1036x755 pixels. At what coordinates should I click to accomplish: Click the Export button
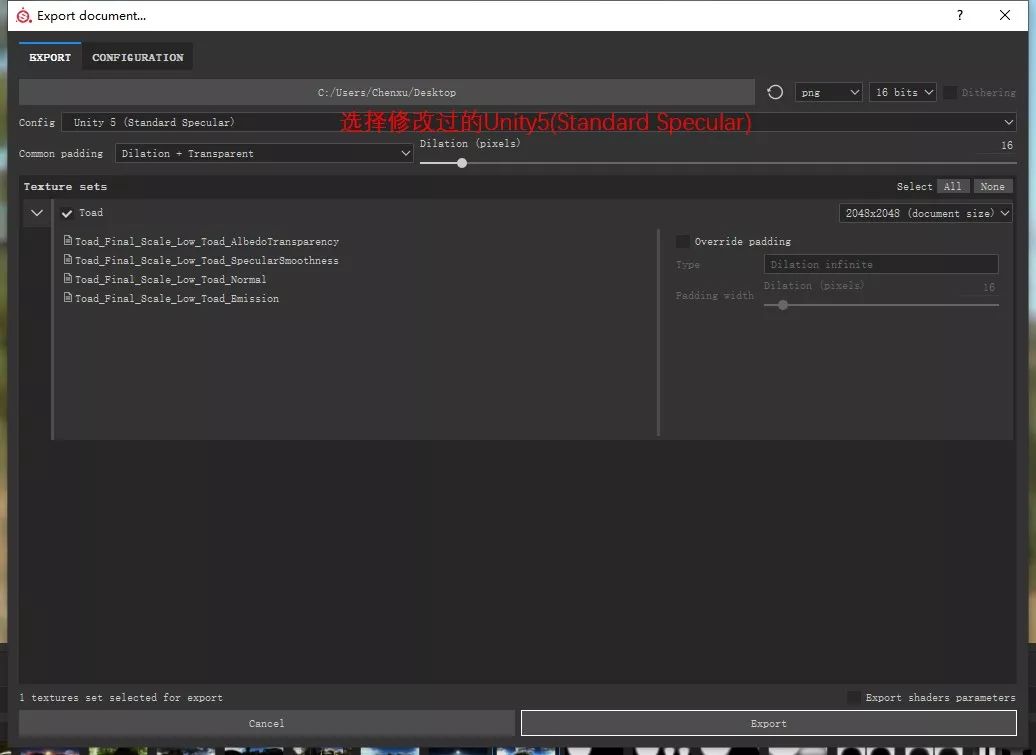(x=768, y=722)
